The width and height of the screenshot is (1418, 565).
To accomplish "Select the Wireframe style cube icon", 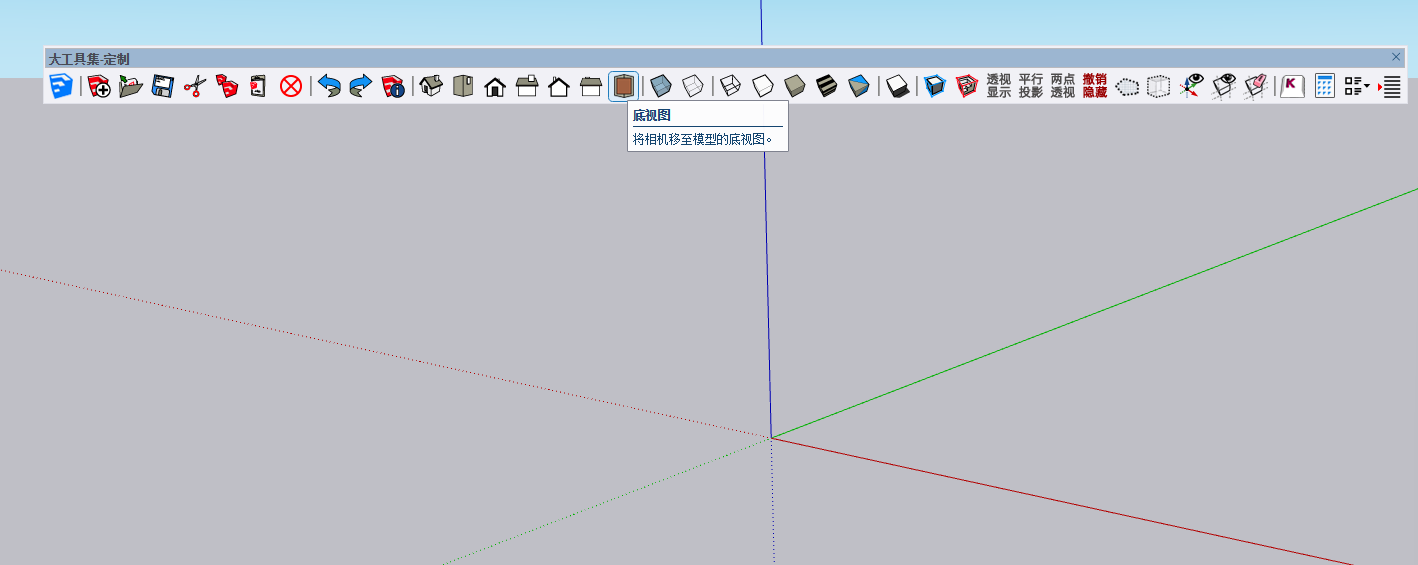I will [731, 86].
